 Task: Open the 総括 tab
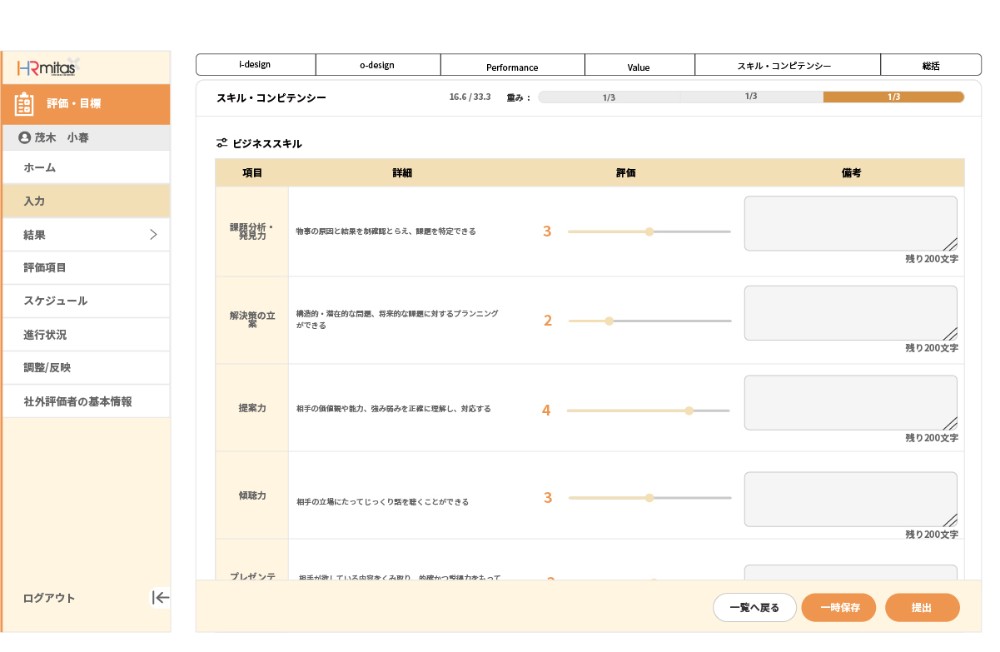click(930, 64)
